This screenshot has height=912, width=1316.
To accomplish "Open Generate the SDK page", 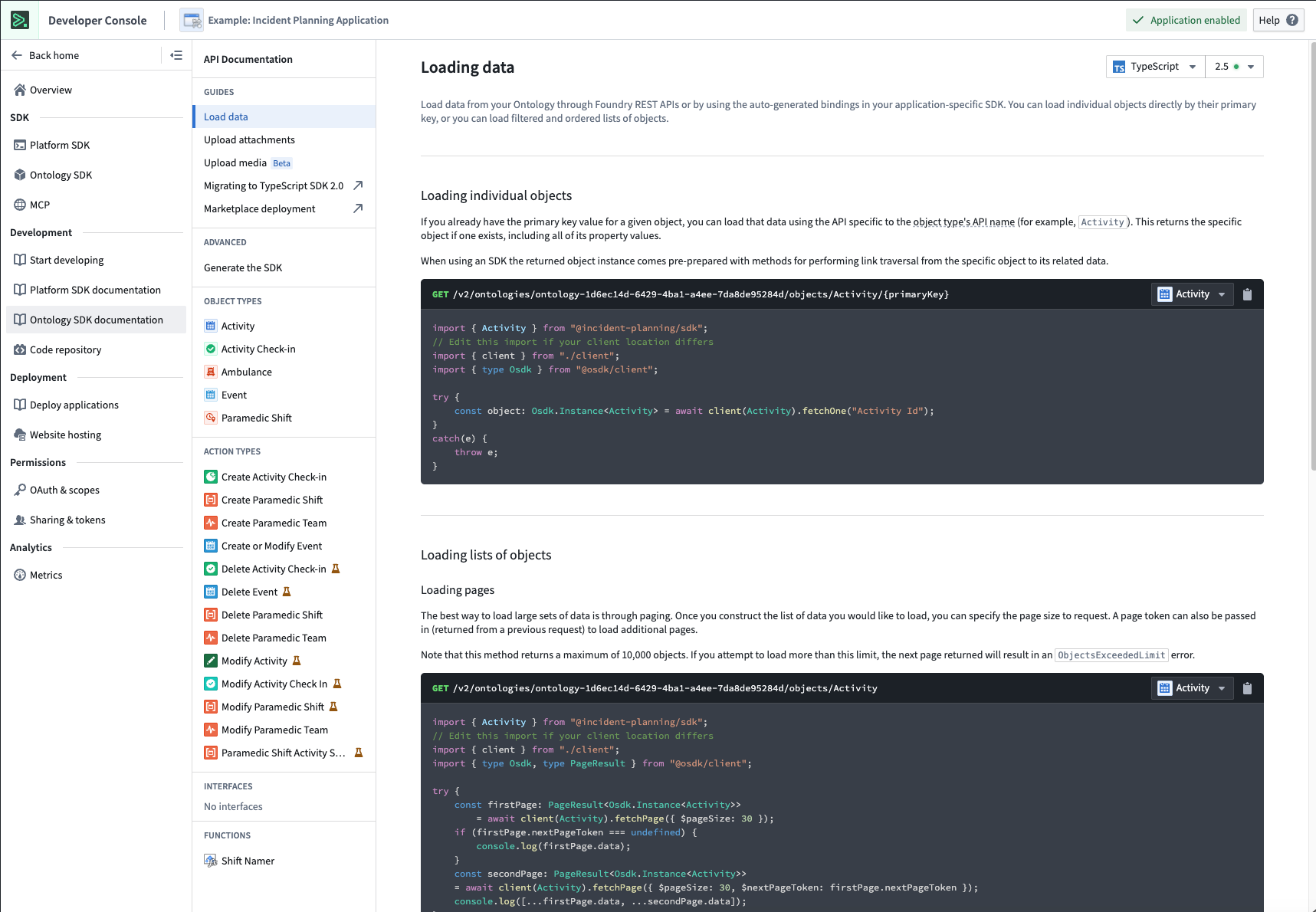I will [x=284, y=267].
